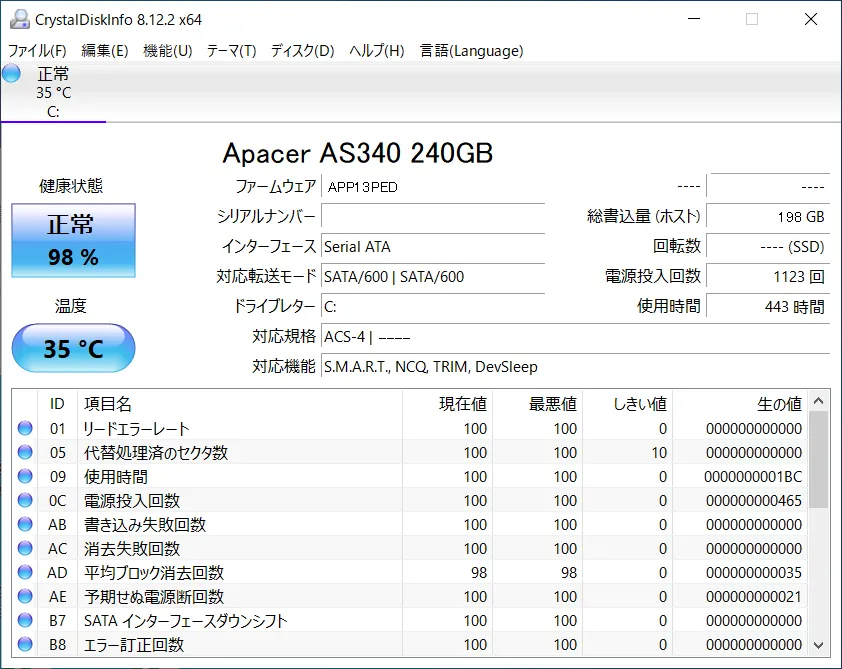The image size is (842, 669).
Task: Select the リードエラーレート row name
Action: click(x=136, y=428)
